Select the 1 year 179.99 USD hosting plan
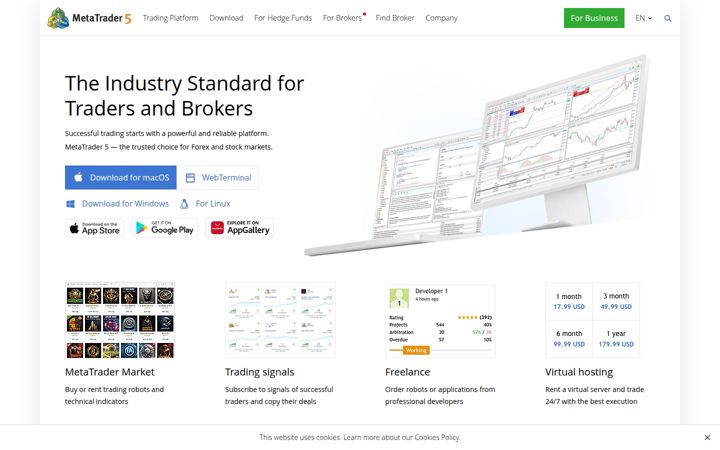720x450 pixels. pos(616,339)
